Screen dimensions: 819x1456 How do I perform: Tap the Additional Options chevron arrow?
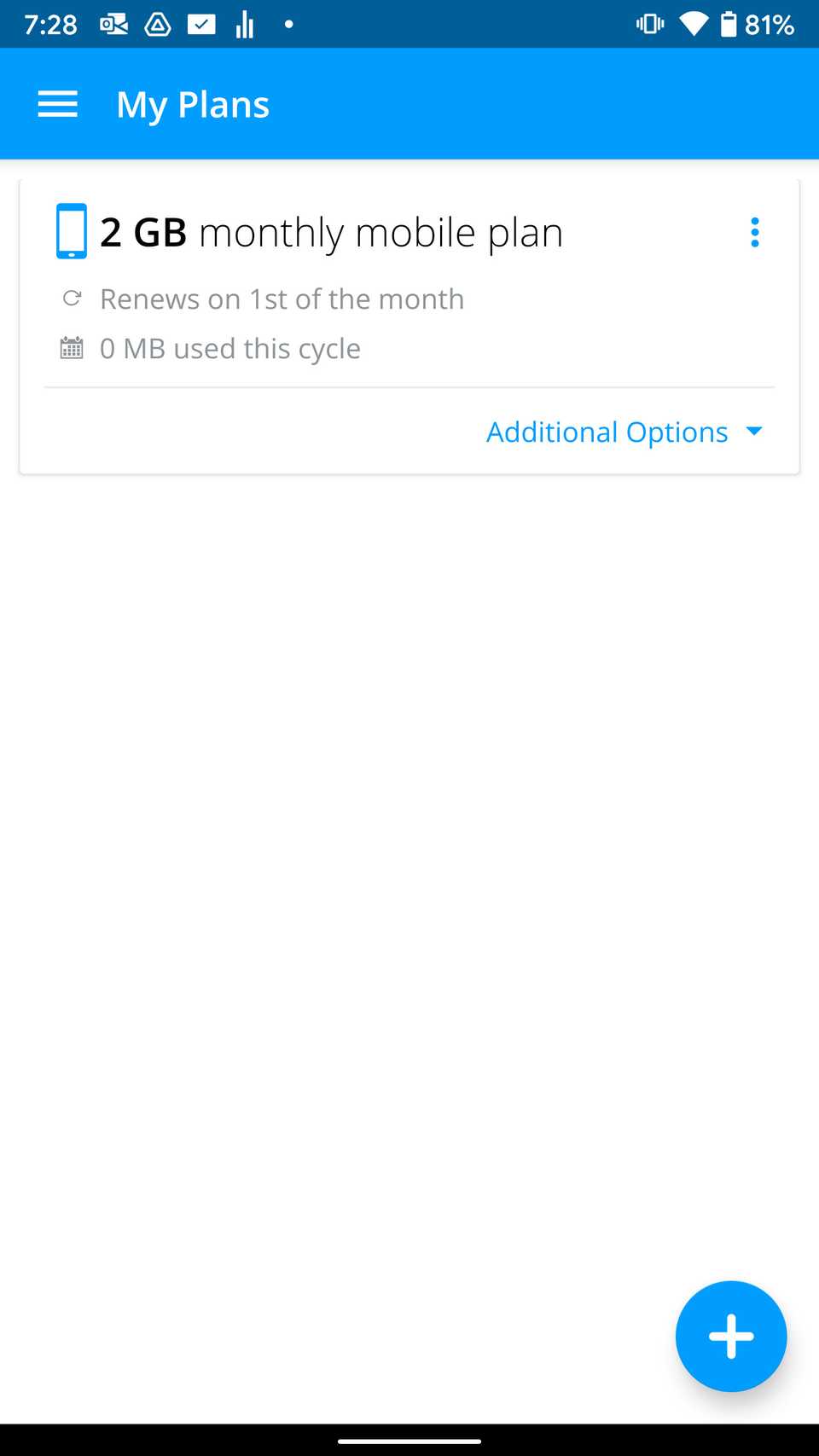(754, 432)
